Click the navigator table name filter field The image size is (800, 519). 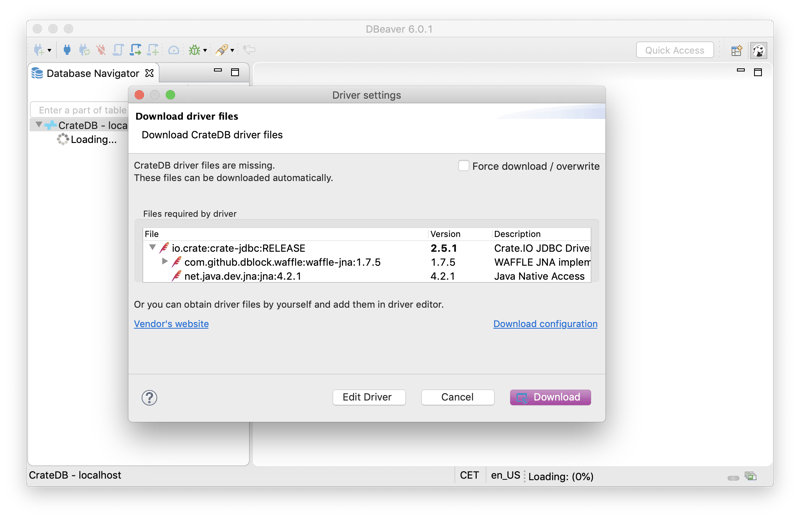80,110
